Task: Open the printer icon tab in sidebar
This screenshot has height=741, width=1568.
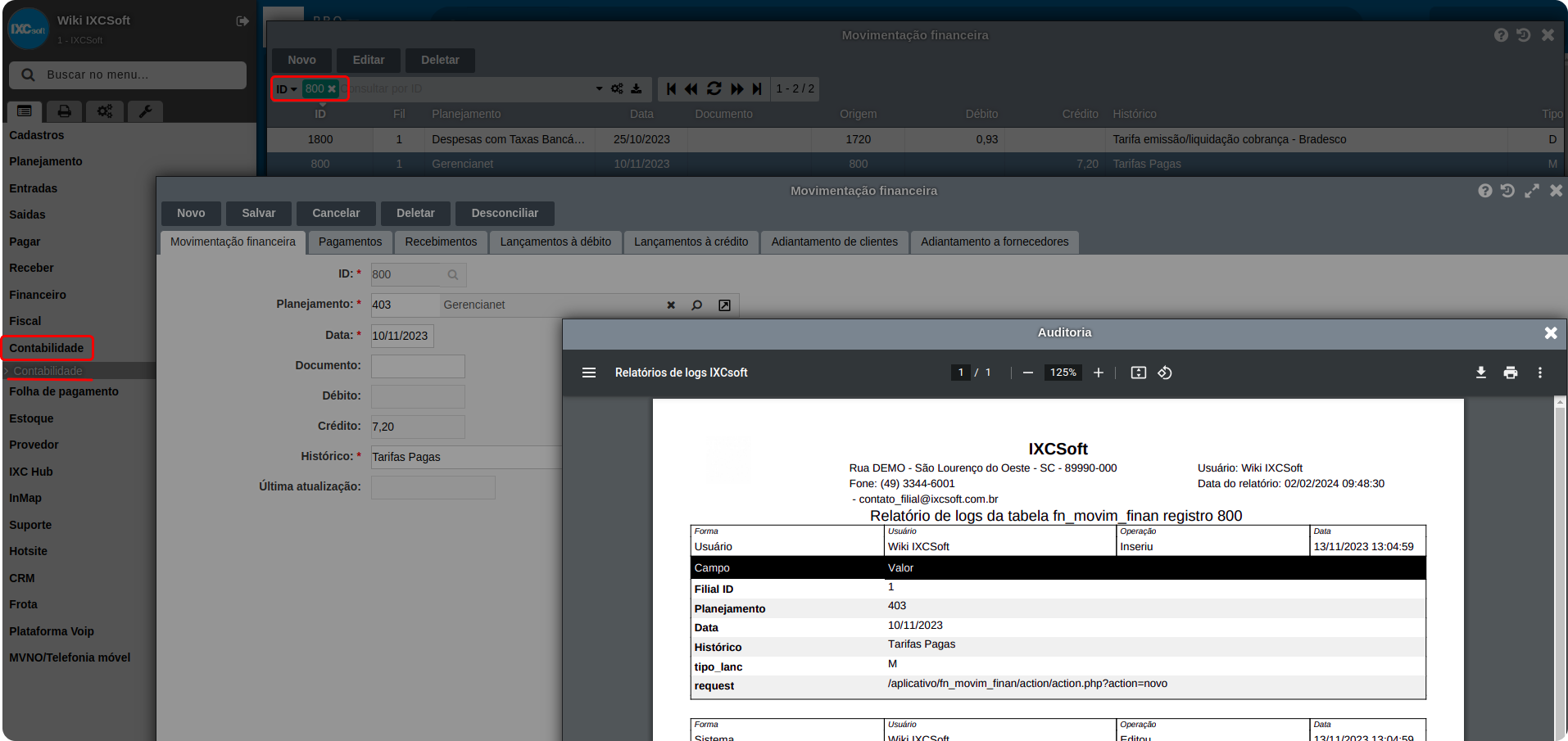Action: click(x=64, y=111)
